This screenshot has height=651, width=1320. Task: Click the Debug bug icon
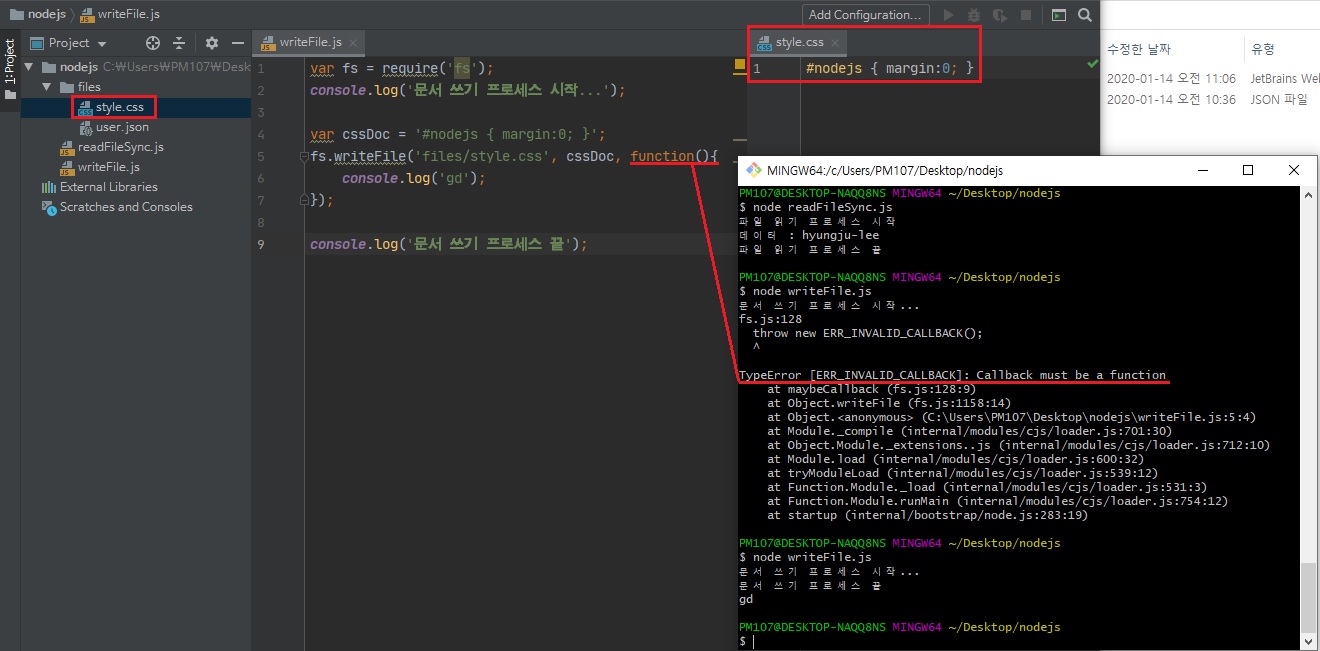[974, 15]
